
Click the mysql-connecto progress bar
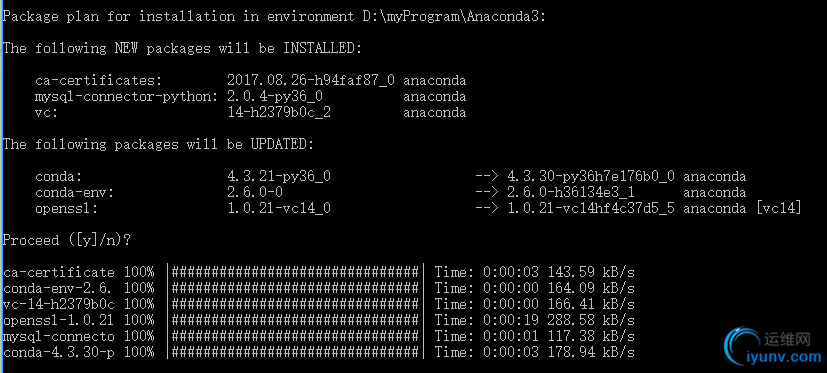pos(295,336)
